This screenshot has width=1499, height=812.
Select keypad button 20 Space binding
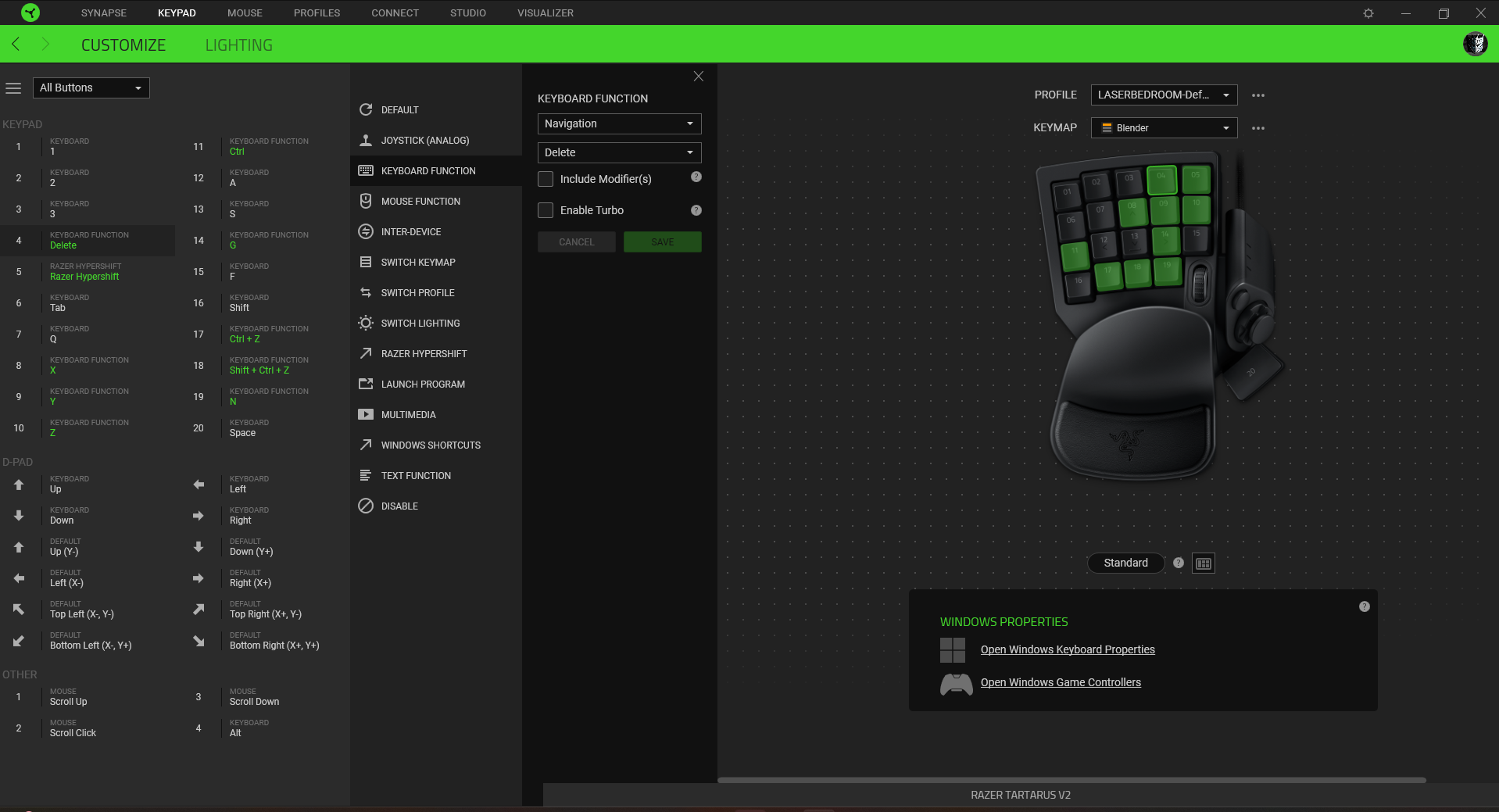click(x=267, y=428)
